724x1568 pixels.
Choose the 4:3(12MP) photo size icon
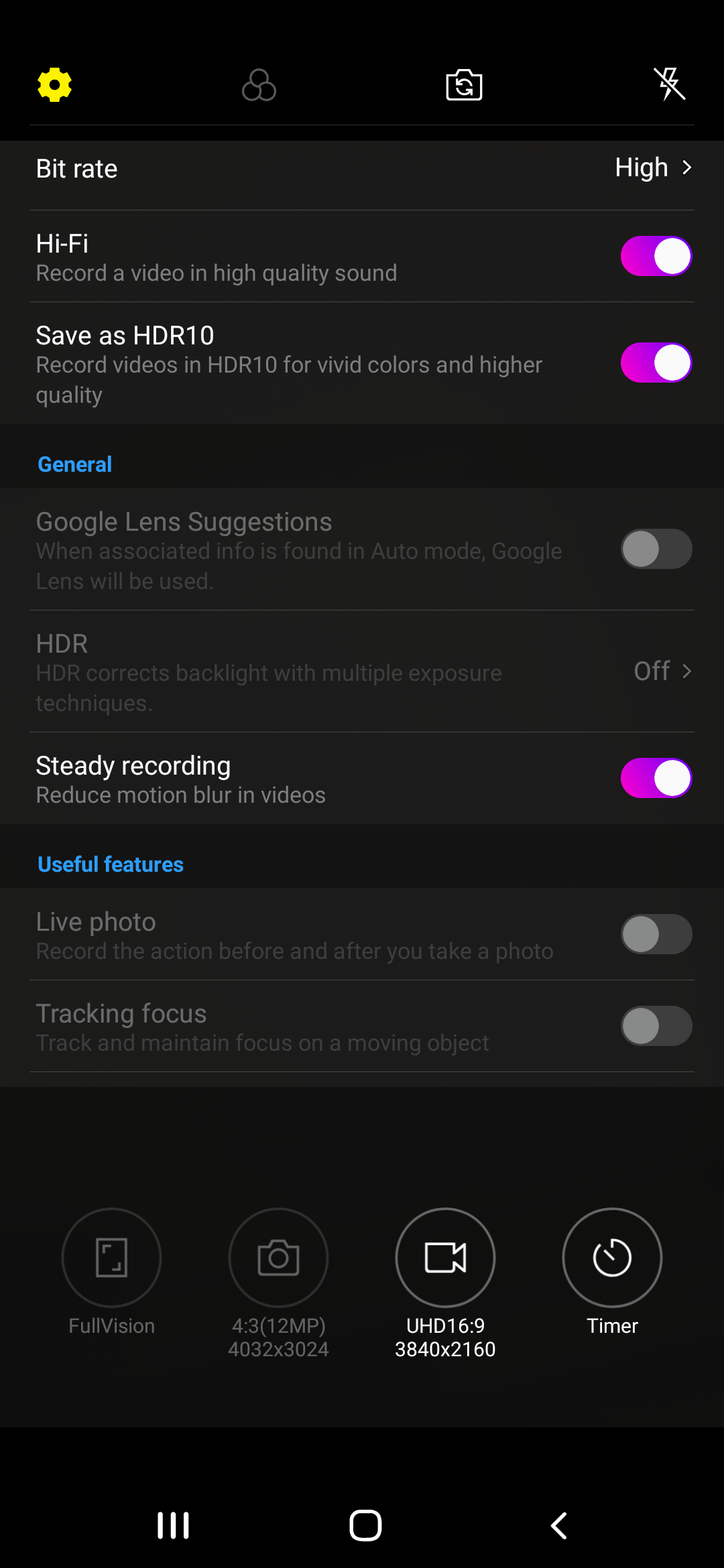tap(278, 1258)
